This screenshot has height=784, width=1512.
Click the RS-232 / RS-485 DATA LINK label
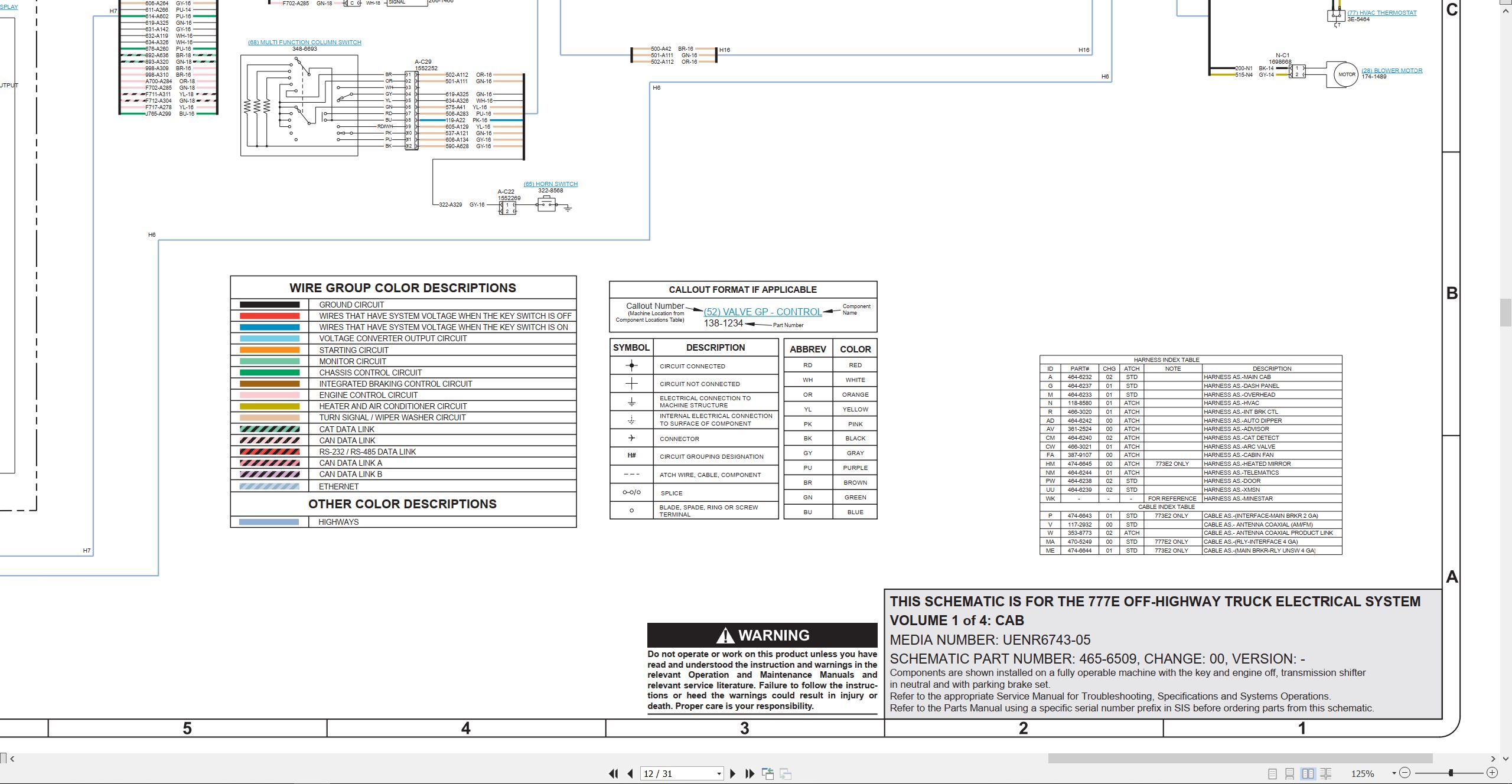coord(367,452)
